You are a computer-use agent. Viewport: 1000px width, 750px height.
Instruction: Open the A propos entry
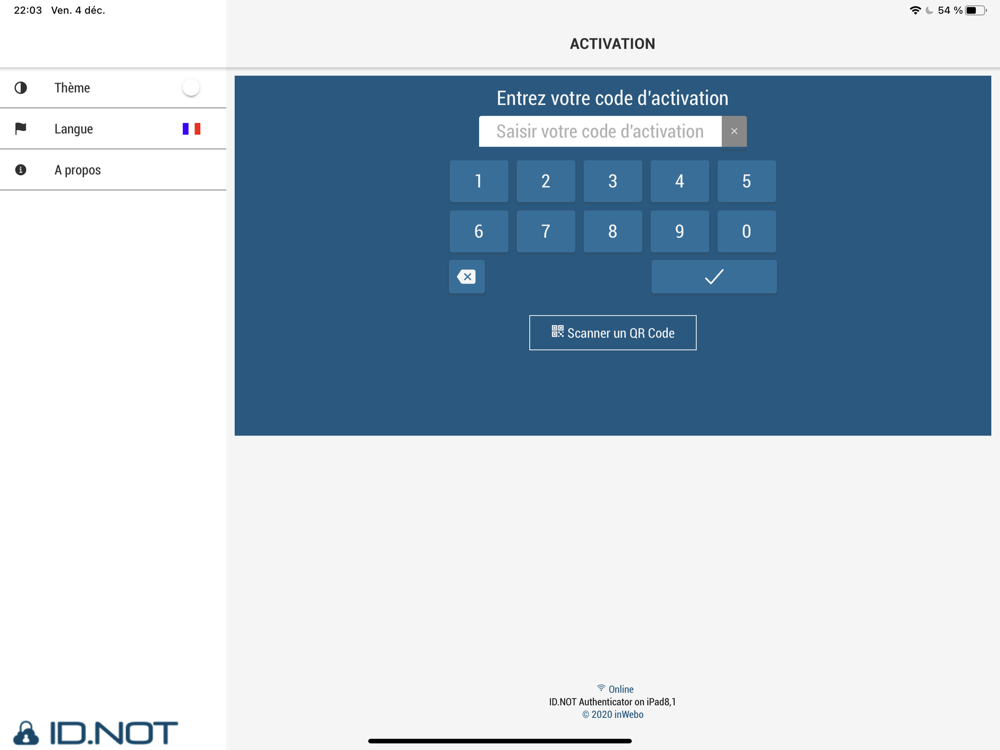click(113, 170)
